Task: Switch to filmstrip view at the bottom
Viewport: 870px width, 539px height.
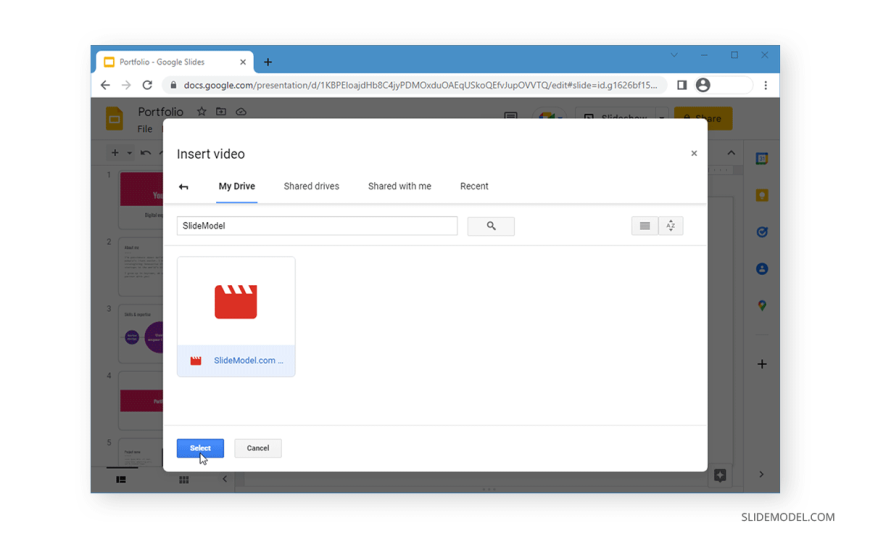Action: pyautogui.click(x=121, y=480)
